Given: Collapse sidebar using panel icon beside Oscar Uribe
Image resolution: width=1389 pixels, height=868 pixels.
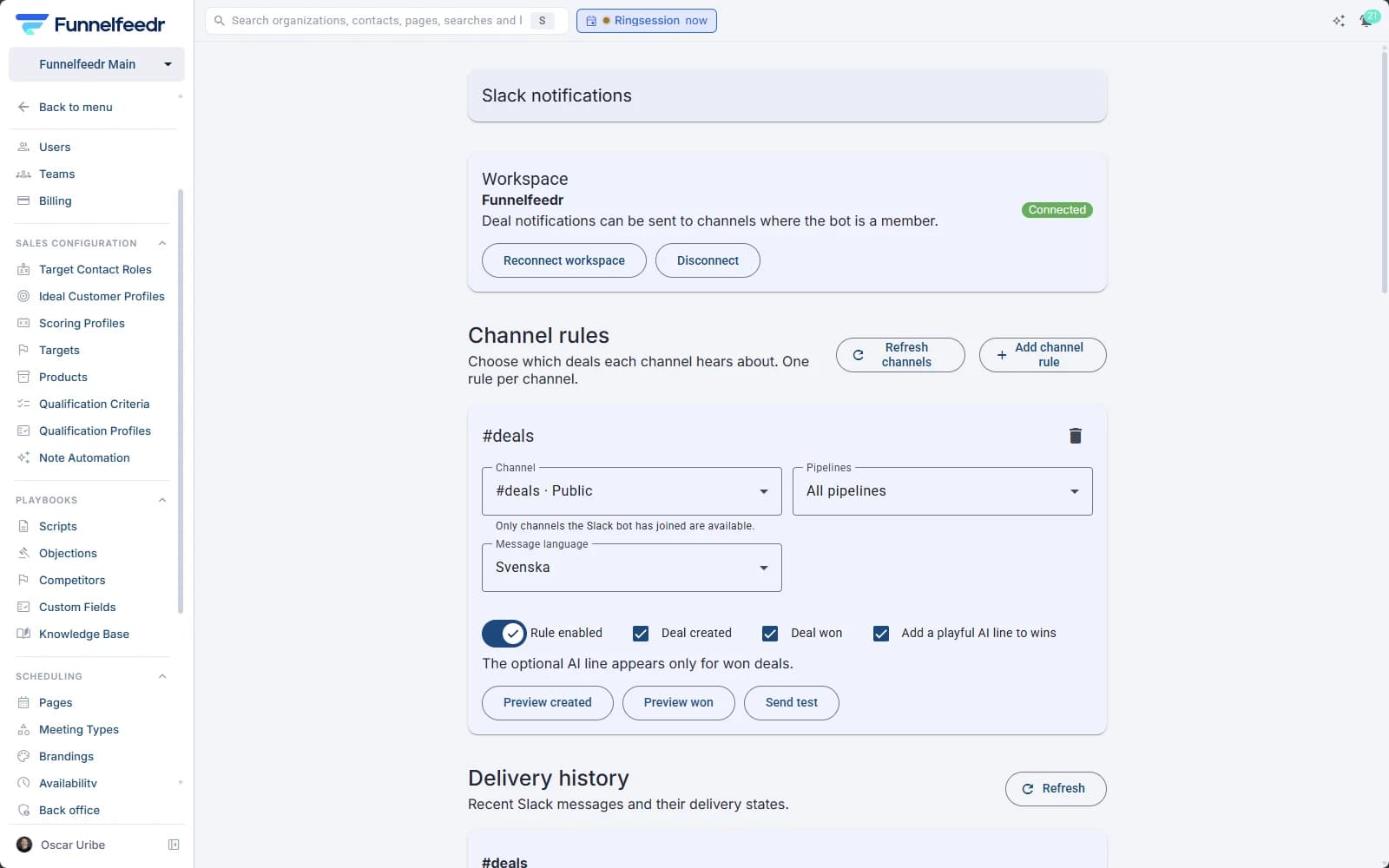Looking at the screenshot, I should tap(174, 845).
